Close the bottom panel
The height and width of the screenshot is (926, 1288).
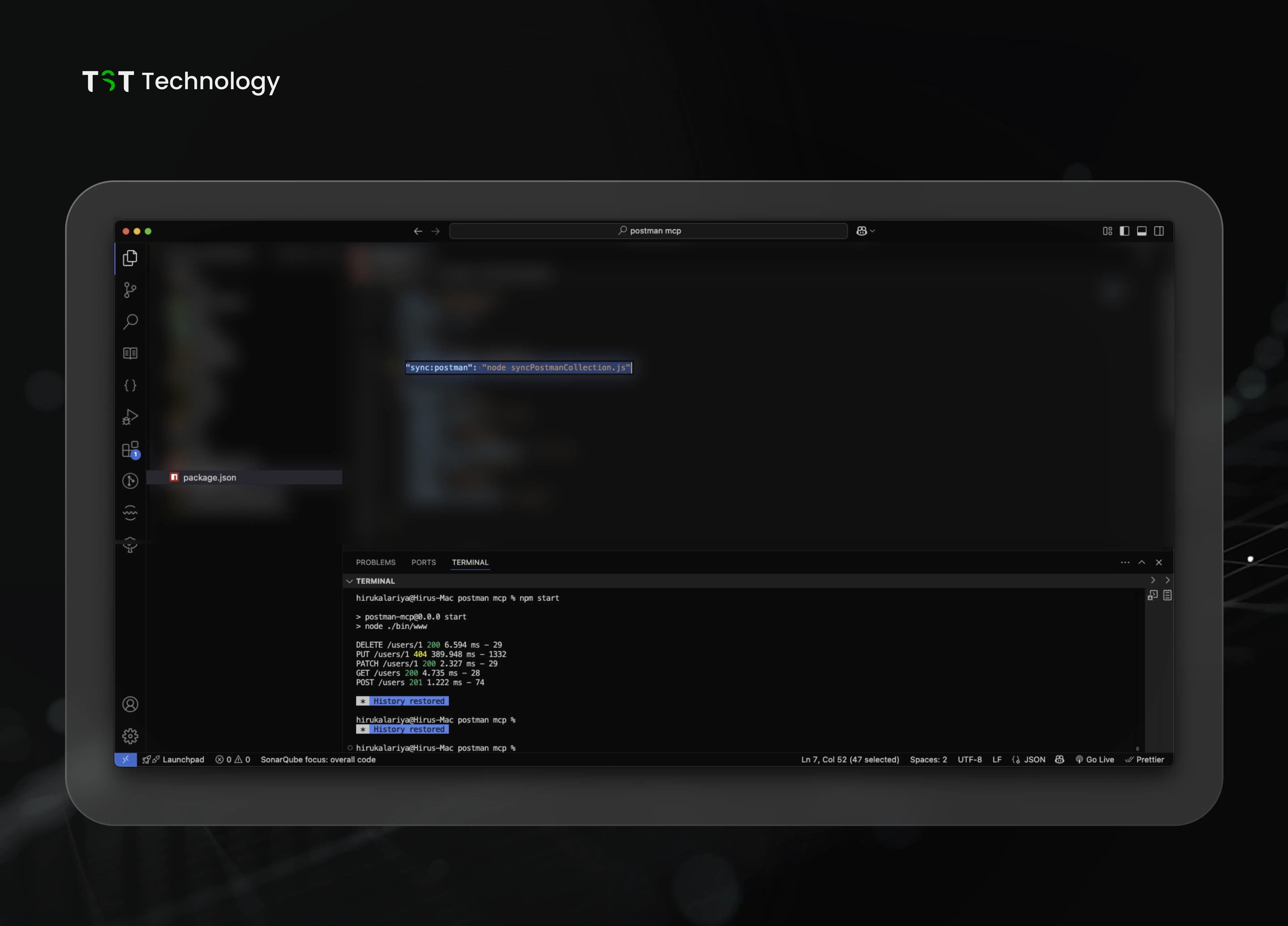(1159, 563)
